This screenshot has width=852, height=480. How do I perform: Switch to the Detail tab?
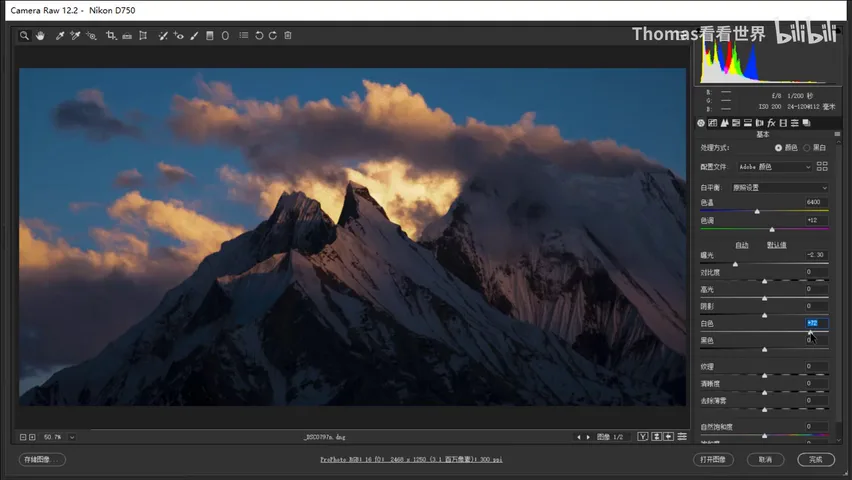(724, 123)
